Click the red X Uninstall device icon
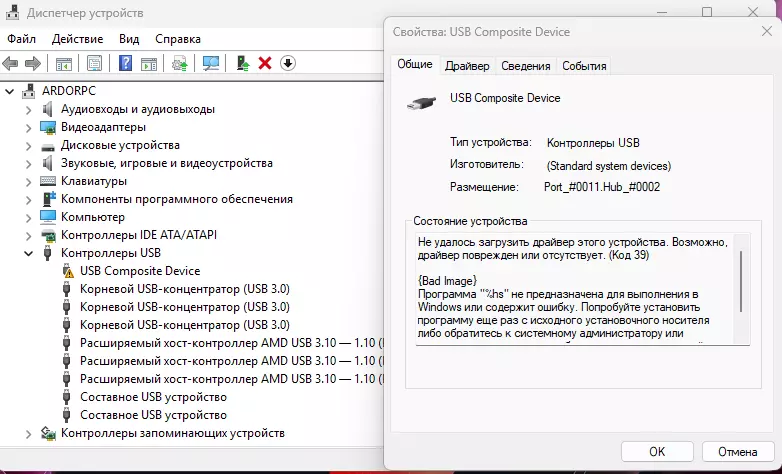This screenshot has width=782, height=474. 265,63
